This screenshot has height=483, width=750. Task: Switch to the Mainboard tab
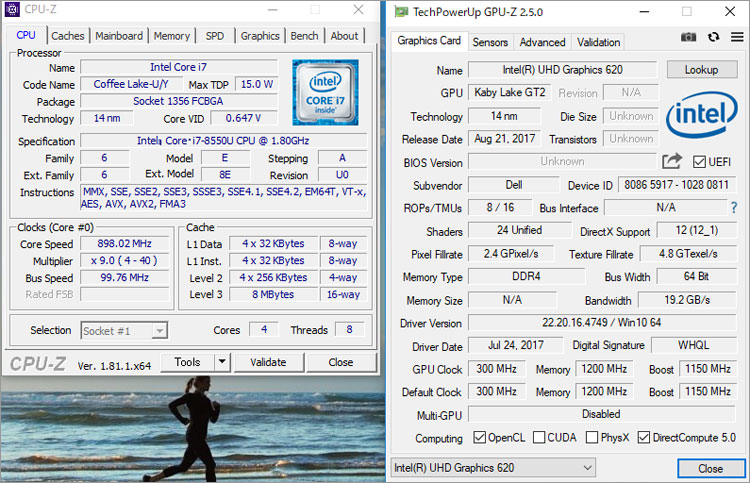tap(119, 36)
